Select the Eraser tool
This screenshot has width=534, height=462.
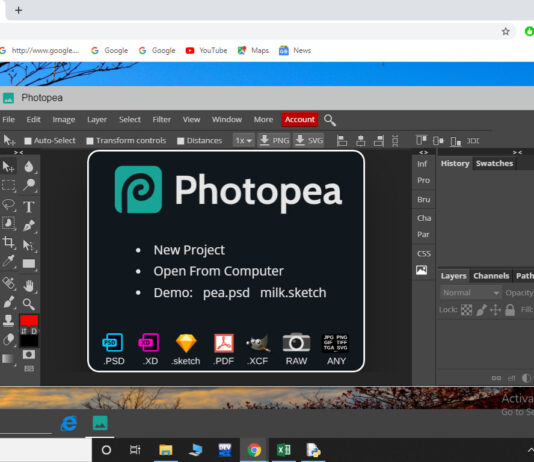[x=8, y=339]
